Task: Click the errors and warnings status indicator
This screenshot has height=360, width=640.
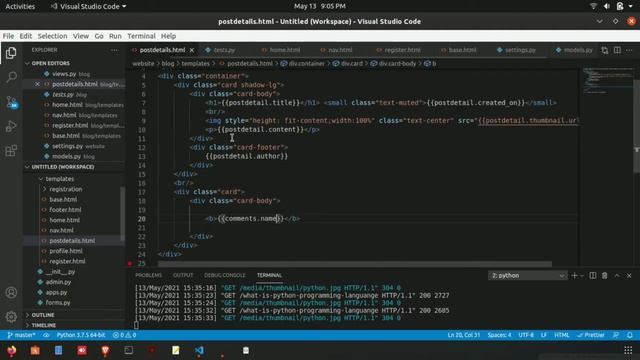Action: [x=124, y=335]
